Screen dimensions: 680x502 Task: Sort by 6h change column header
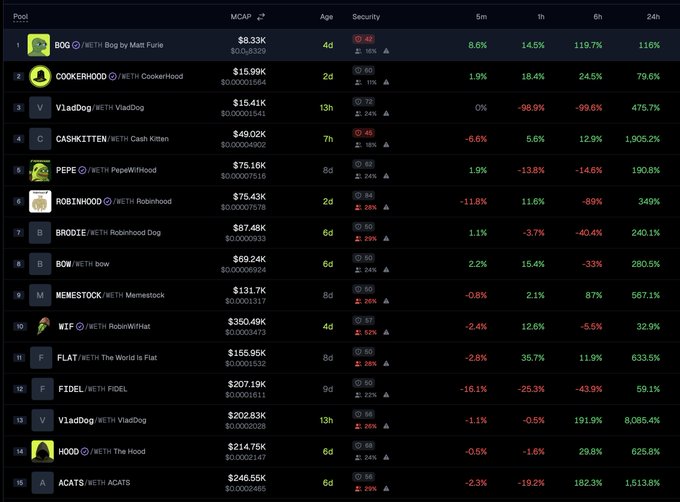point(598,17)
